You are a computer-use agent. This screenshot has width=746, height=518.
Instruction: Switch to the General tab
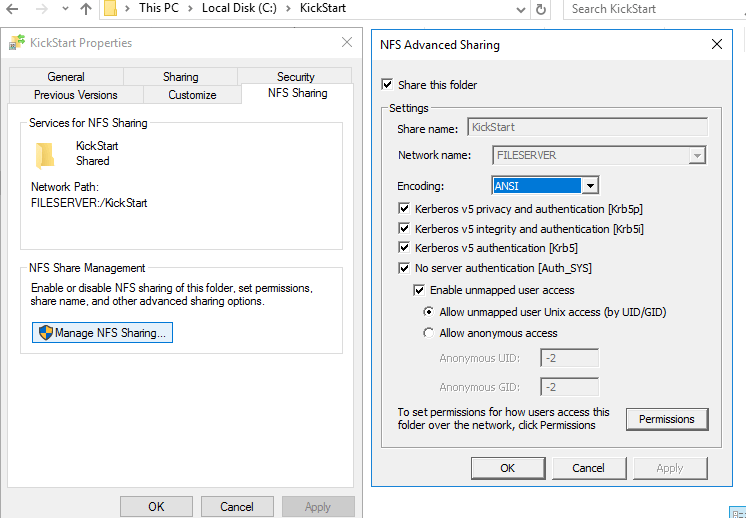[66, 77]
